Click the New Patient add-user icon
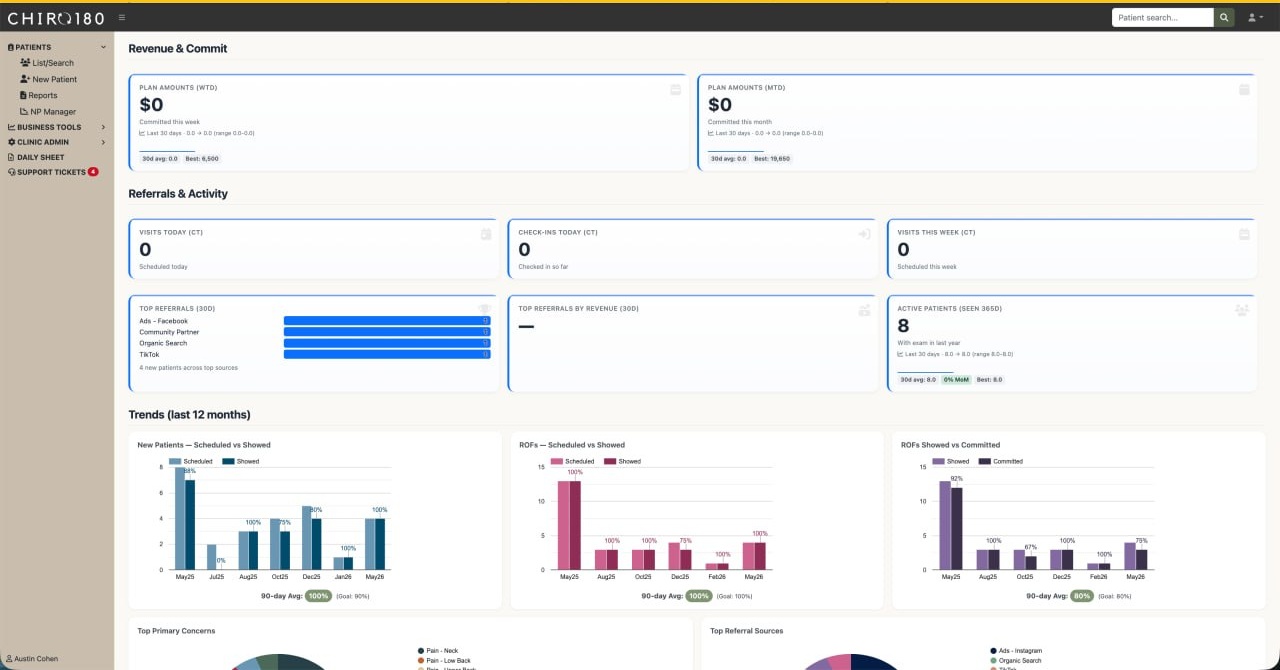Image resolution: width=1280 pixels, height=670 pixels. pyautogui.click(x=25, y=79)
